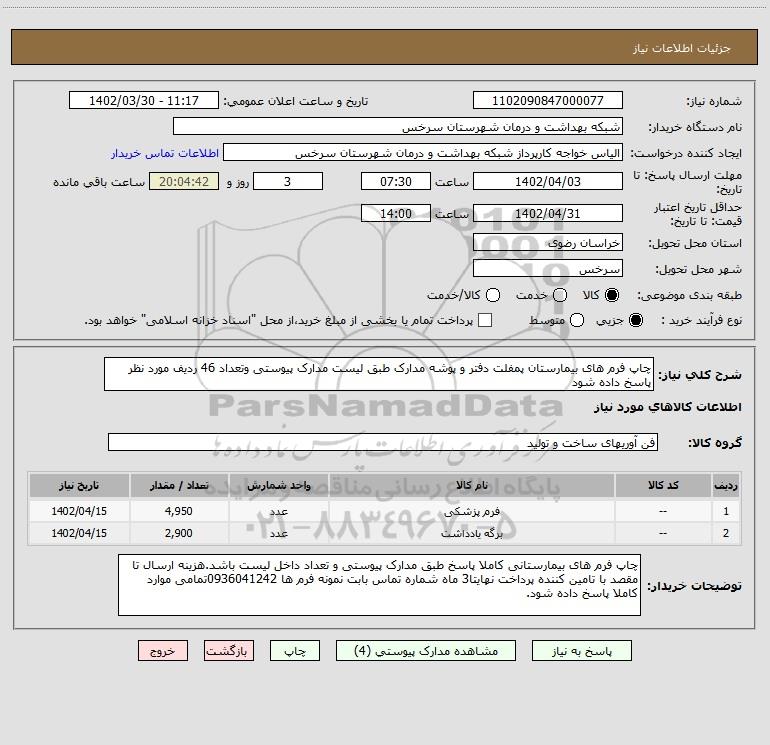770x745 pixels.
Task: Click the unit cell عدد in فرم پزشکی row
Action: click(x=278, y=511)
